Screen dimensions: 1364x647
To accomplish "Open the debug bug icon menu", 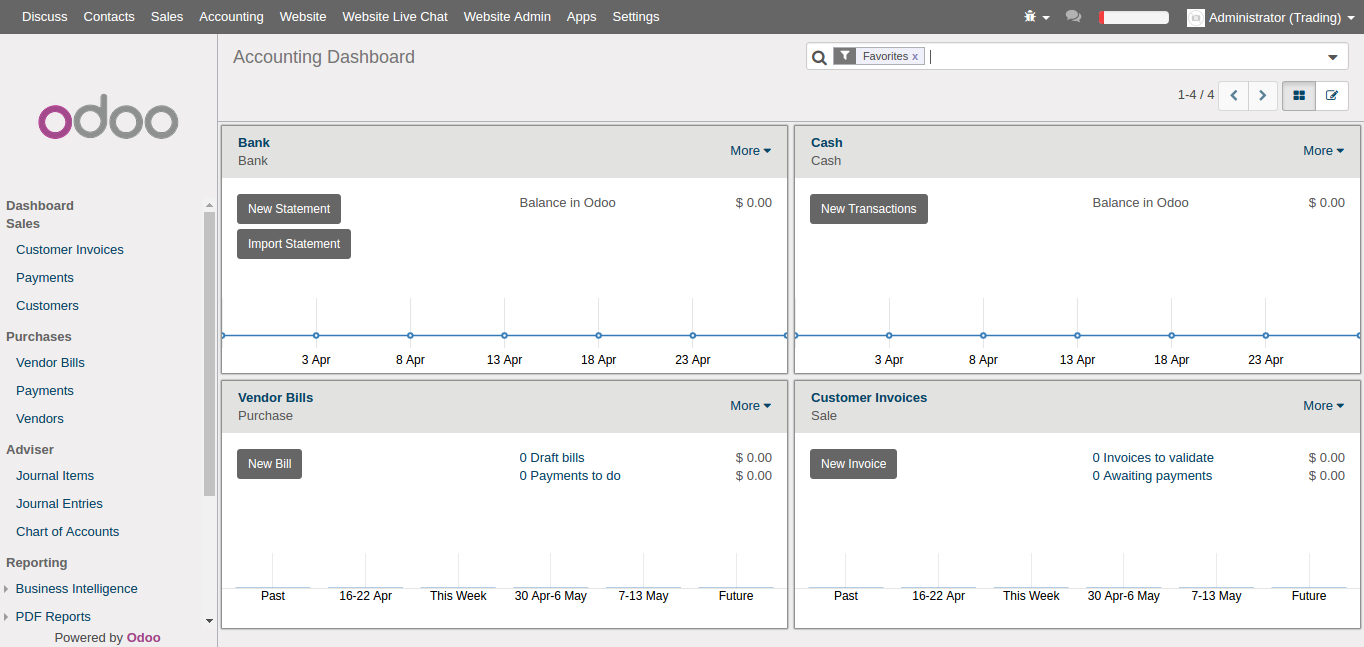I will (1036, 17).
